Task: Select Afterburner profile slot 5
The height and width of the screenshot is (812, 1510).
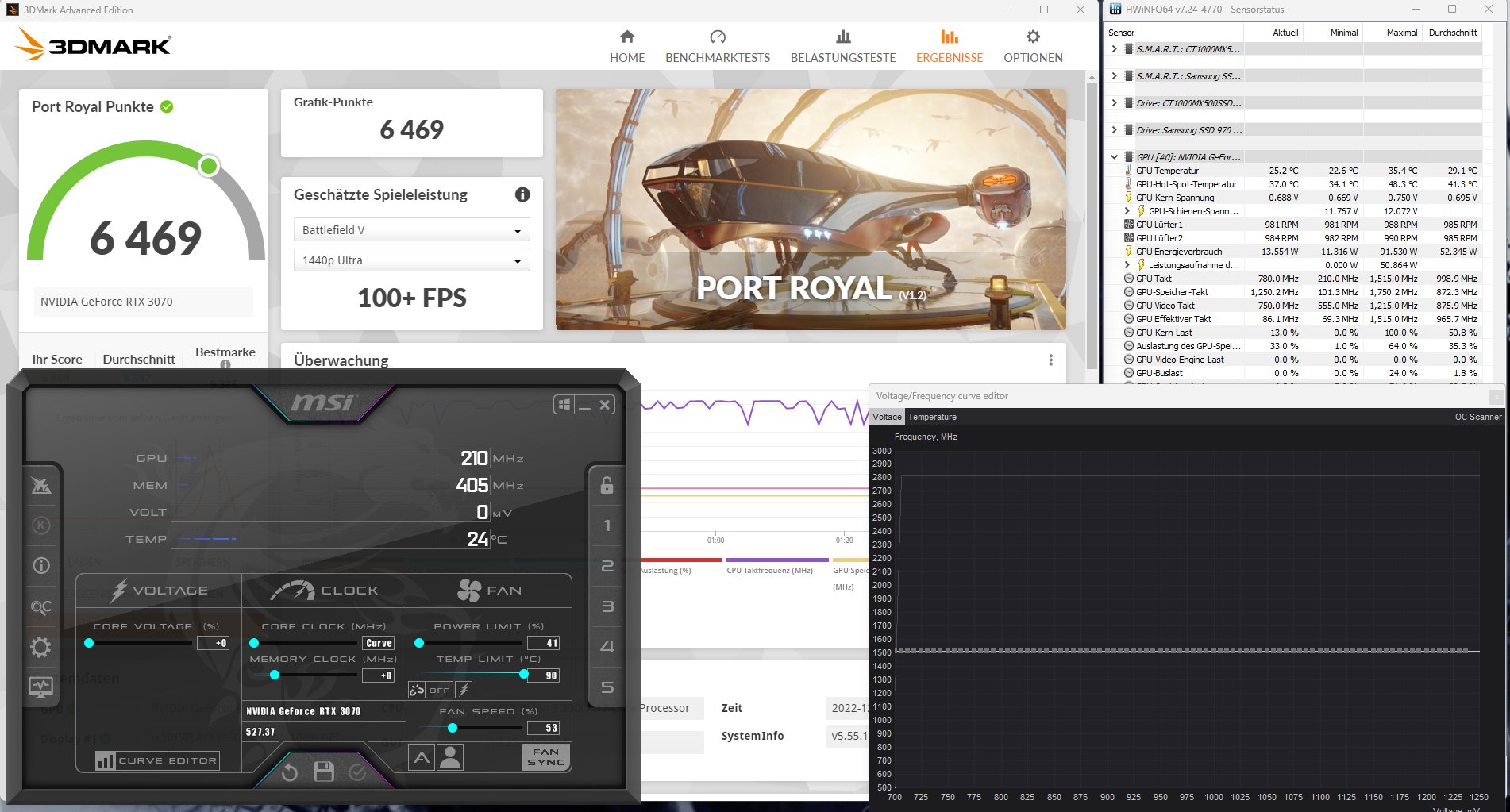Action: [x=607, y=687]
